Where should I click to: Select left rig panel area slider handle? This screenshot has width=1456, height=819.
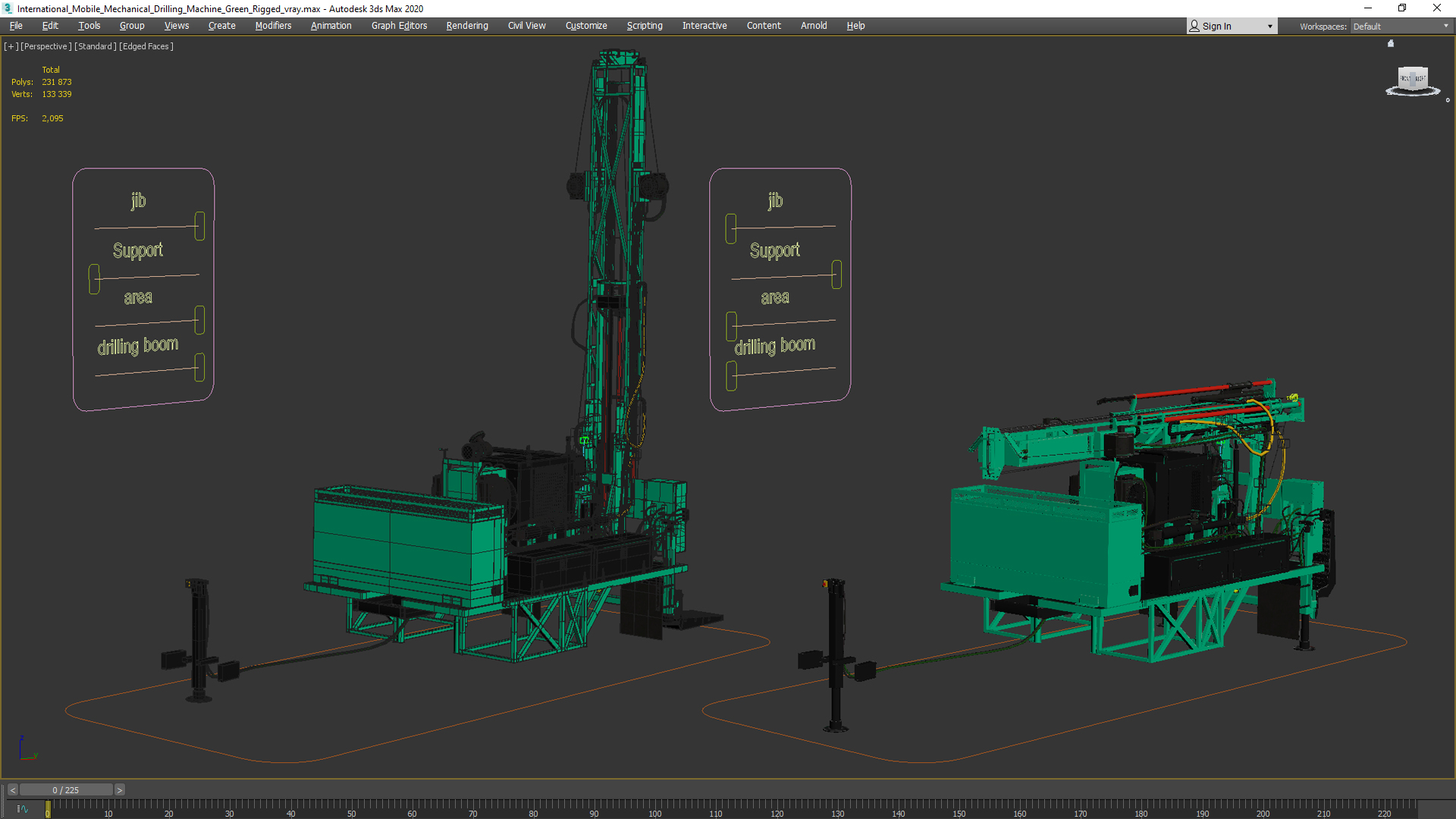click(199, 320)
